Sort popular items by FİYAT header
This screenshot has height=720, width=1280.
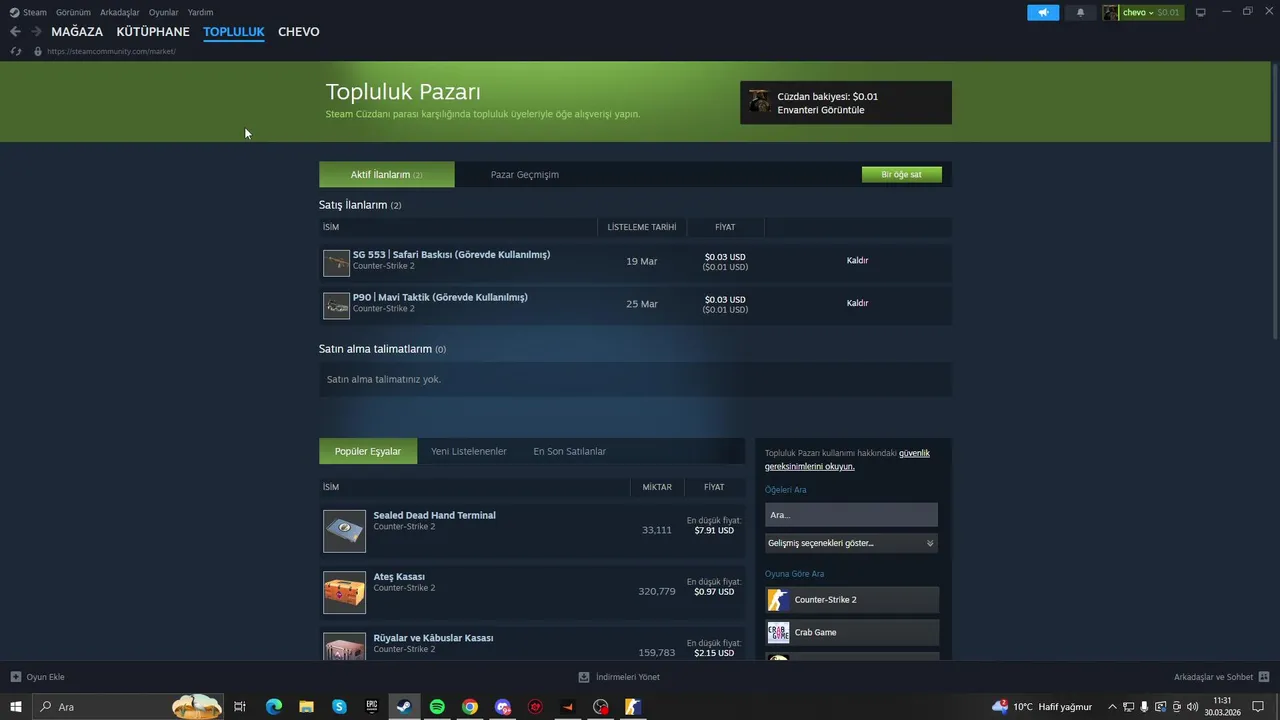(714, 487)
